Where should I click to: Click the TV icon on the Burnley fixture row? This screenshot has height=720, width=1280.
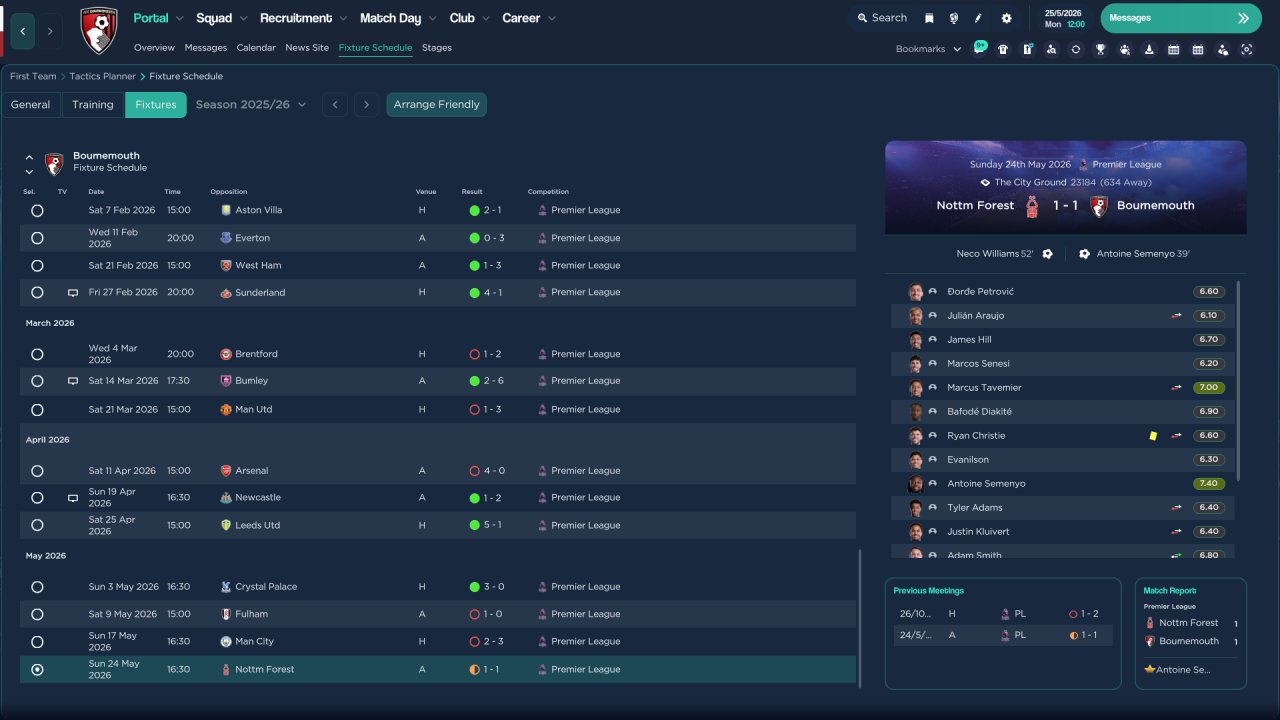click(x=72, y=381)
